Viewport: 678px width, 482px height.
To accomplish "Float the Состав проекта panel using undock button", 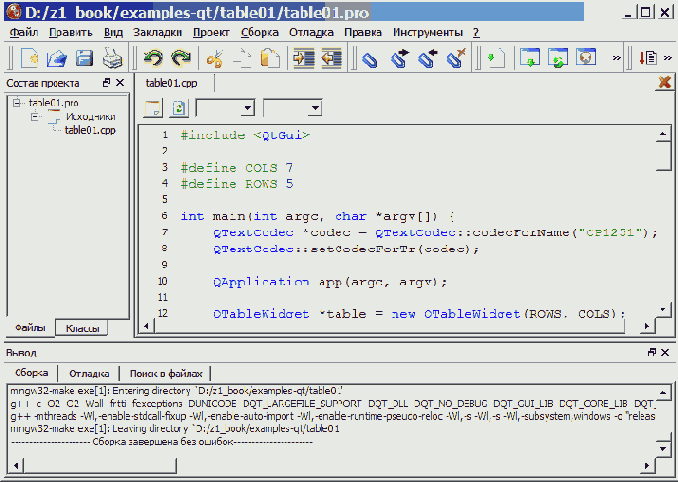I will (x=107, y=83).
